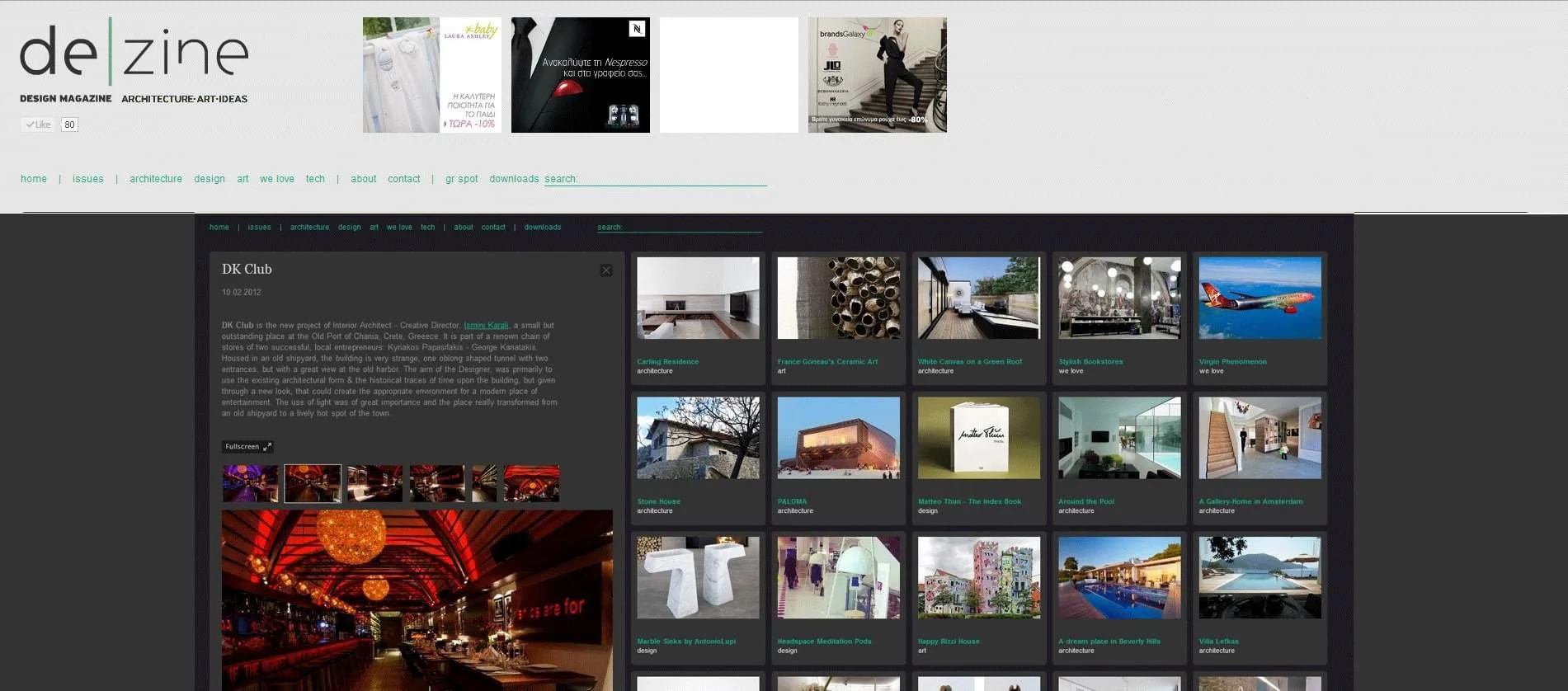Open 'issues' in the dark inner navigation
This screenshot has height=691, width=1568.
pyautogui.click(x=259, y=228)
